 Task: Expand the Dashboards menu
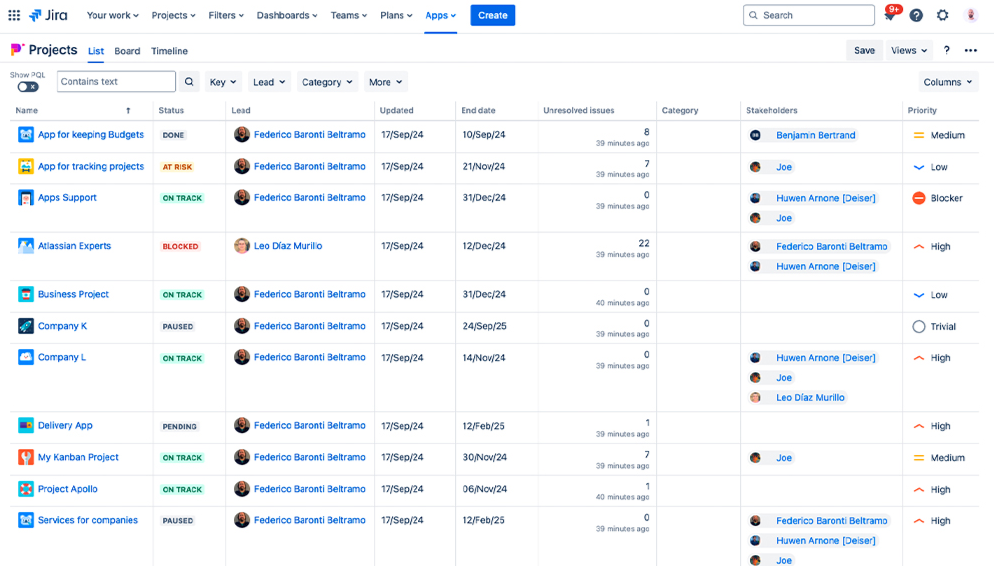click(x=287, y=15)
